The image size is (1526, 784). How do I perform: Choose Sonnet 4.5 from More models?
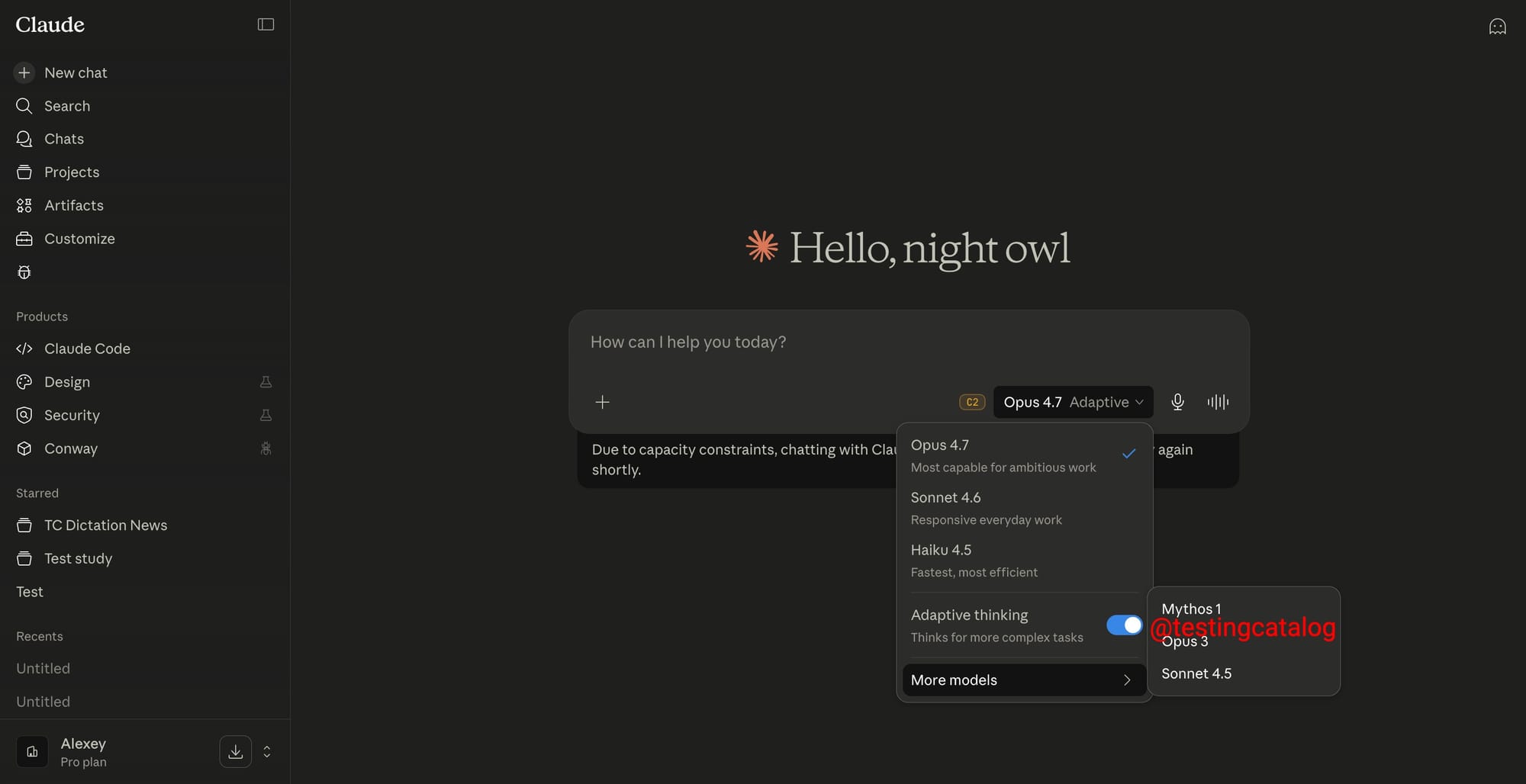click(x=1244, y=673)
